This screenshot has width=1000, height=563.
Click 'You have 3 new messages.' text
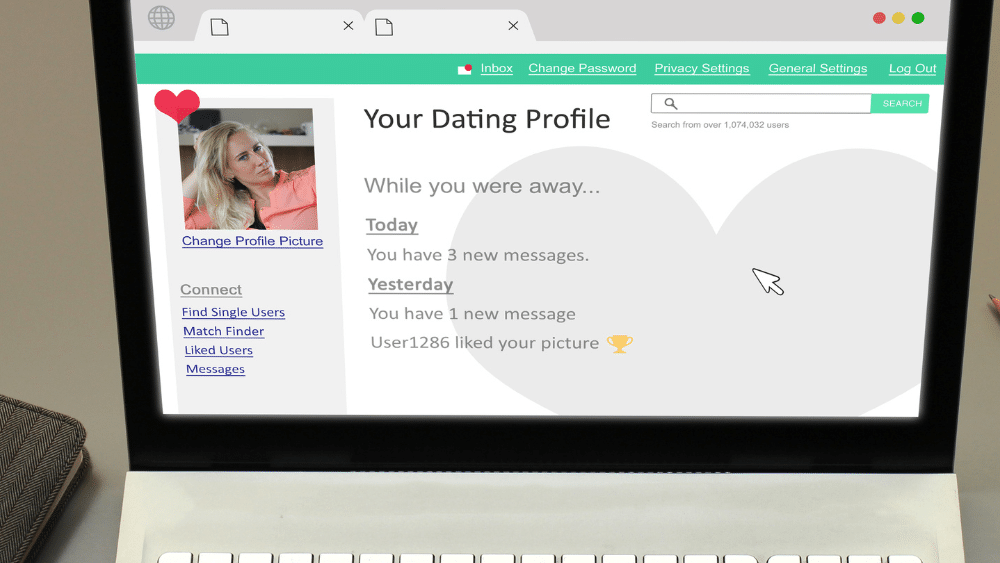coord(478,255)
